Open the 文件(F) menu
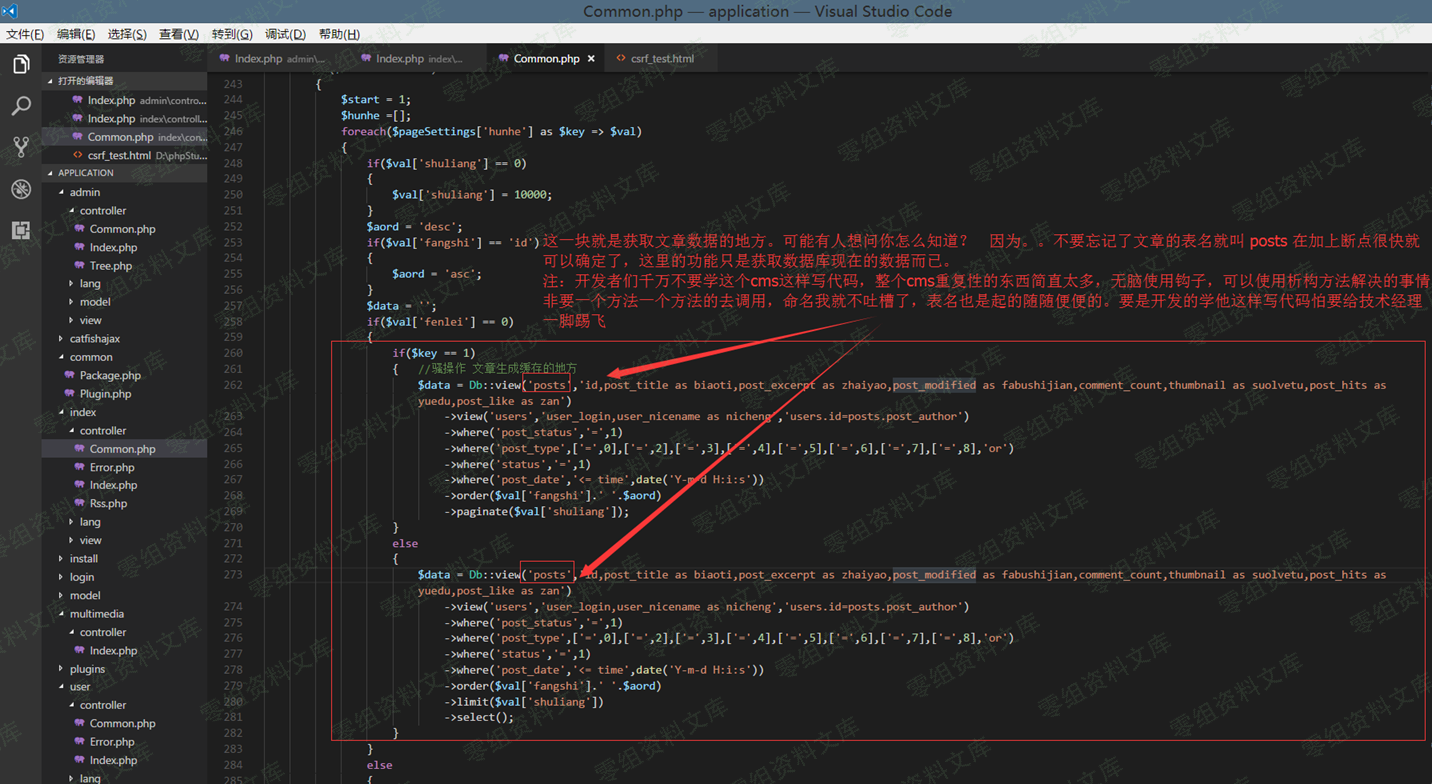1432x784 pixels. [x=25, y=34]
